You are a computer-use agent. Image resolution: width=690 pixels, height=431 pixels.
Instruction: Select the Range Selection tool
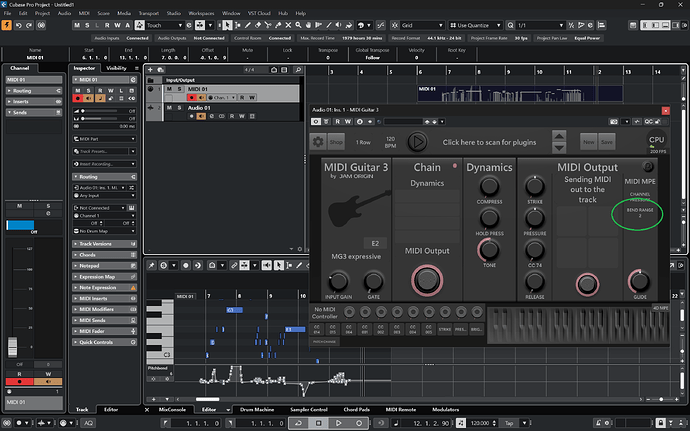[x=238, y=26]
